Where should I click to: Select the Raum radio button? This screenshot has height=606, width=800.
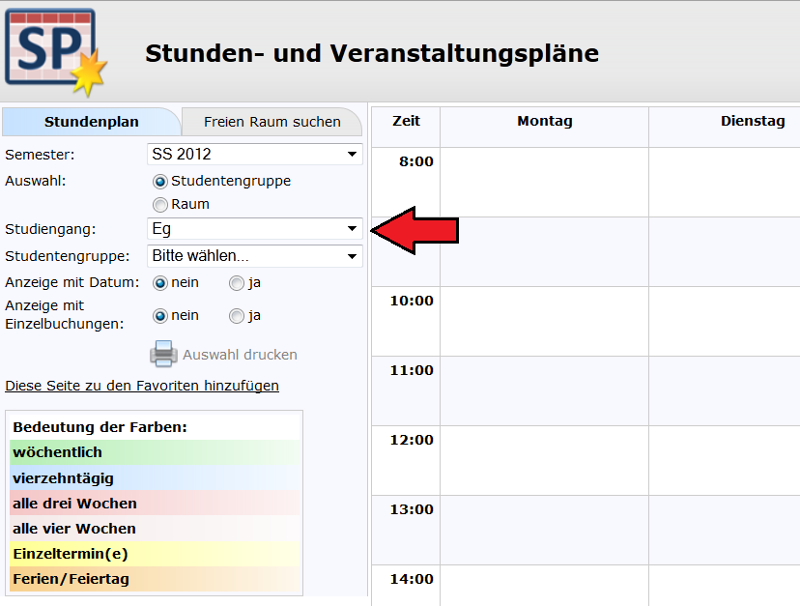pyautogui.click(x=160, y=205)
